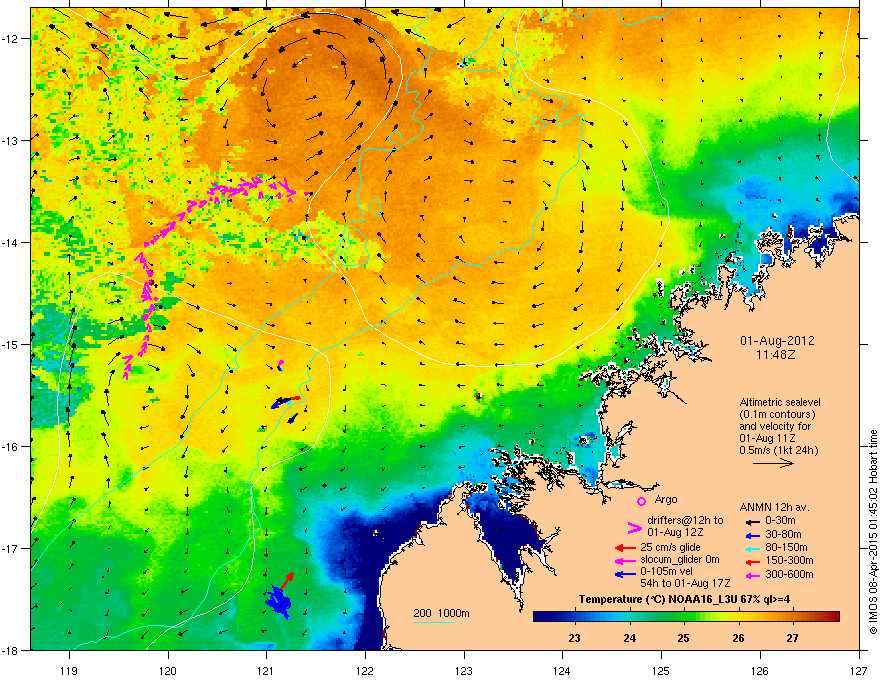This screenshot has width=880, height=680.
Task: Click the 'Argo' legend label
Action: coord(666,499)
